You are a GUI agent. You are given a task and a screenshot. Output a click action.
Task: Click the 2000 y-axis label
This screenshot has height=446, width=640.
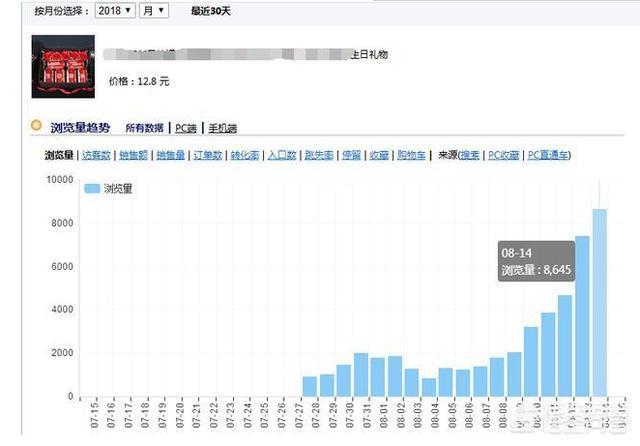pos(62,353)
